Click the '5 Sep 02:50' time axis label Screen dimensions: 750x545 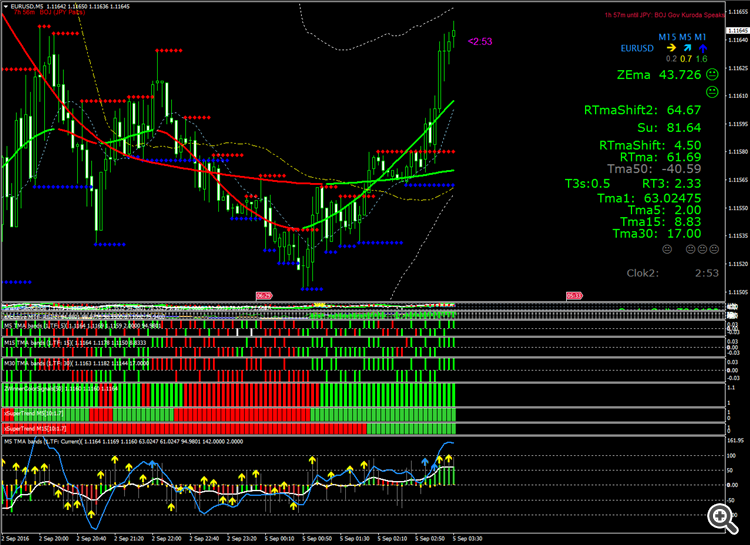(x=430, y=539)
